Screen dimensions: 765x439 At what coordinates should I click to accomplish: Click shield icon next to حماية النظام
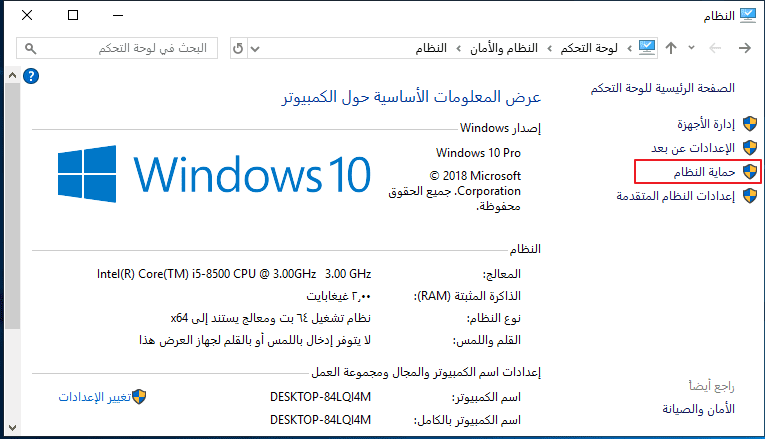point(750,172)
